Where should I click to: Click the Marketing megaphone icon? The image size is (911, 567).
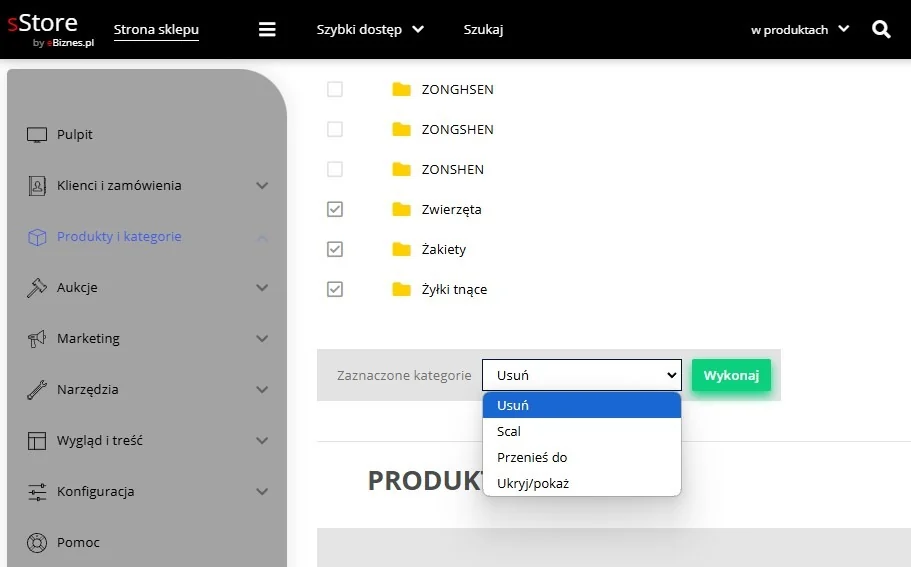pyautogui.click(x=37, y=339)
